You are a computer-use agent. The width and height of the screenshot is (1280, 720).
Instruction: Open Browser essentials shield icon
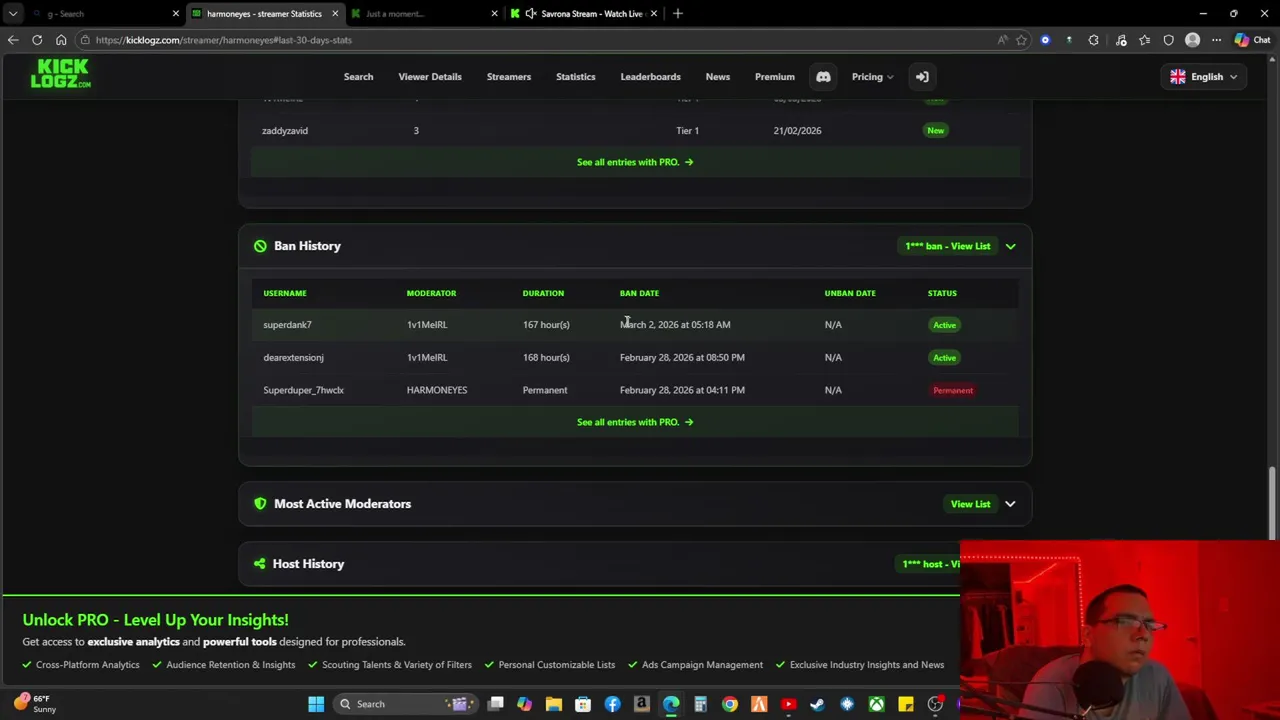pyautogui.click(x=1168, y=40)
